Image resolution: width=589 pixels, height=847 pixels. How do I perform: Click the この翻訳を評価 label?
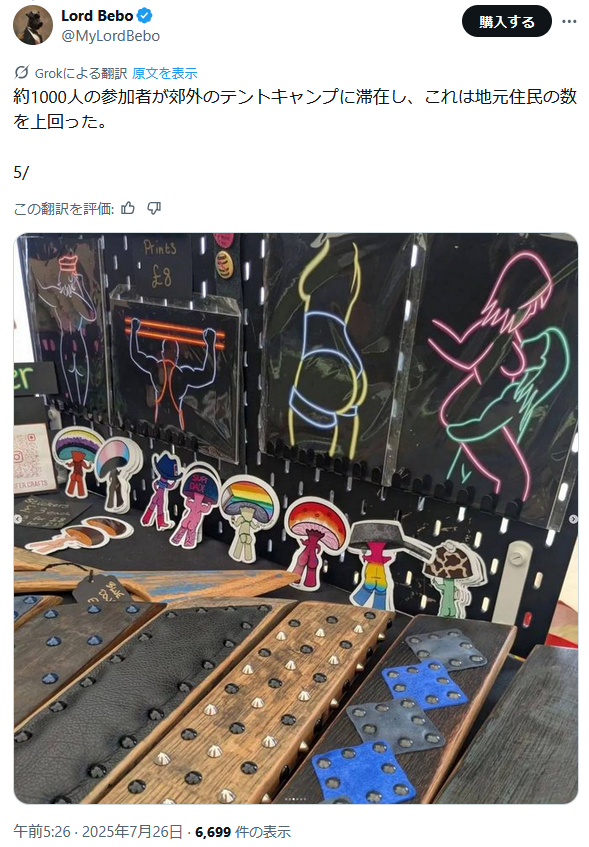[64, 209]
